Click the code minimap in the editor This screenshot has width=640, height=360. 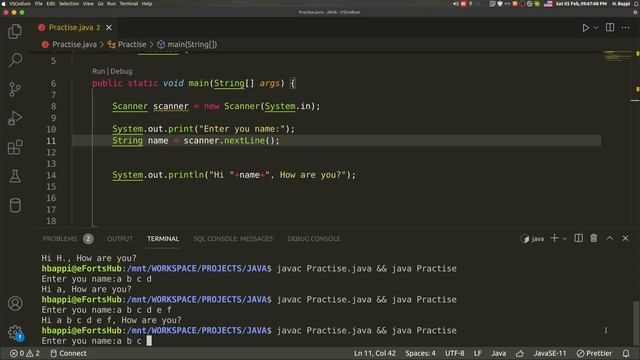point(618,56)
